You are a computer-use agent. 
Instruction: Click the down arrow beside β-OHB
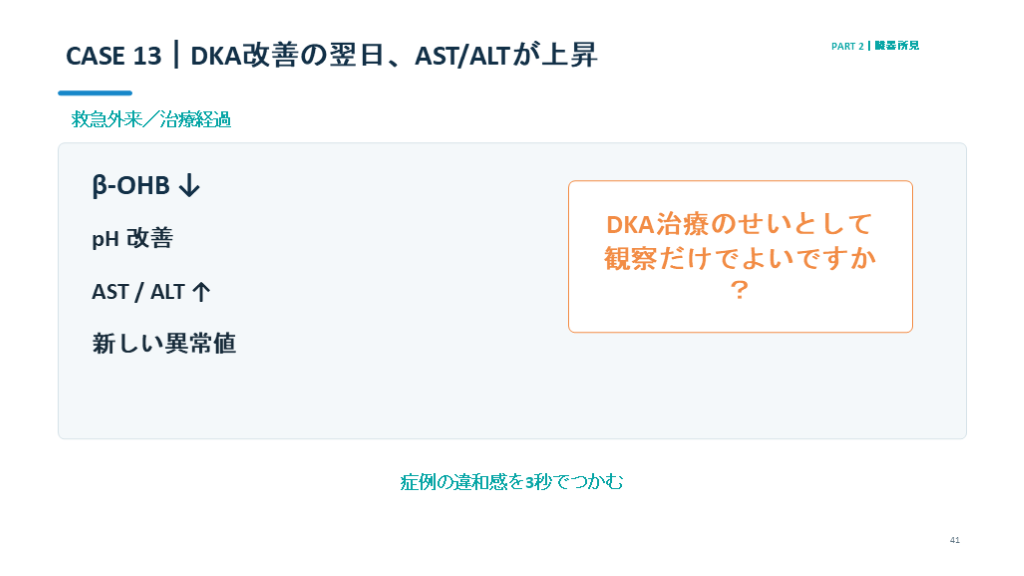[x=189, y=185]
